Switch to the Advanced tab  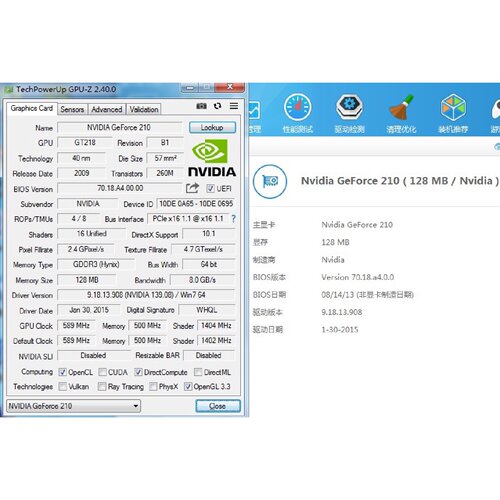pos(107,109)
